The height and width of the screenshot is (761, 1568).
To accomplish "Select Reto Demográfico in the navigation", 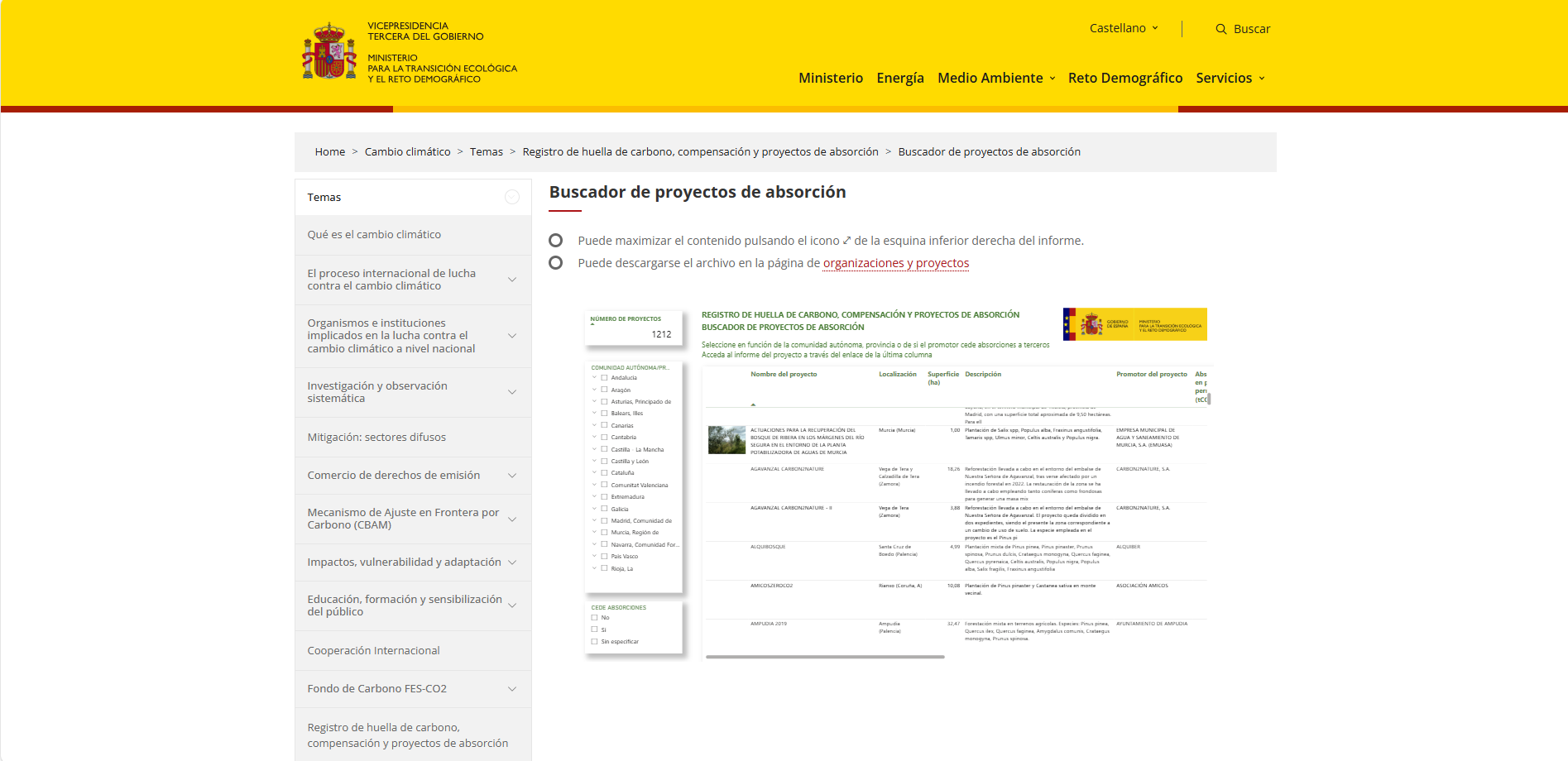I will [1125, 78].
